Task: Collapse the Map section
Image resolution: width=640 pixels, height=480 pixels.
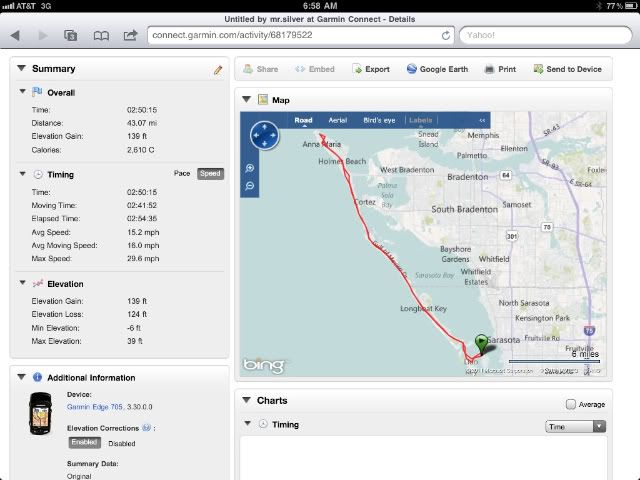Action: [246, 100]
